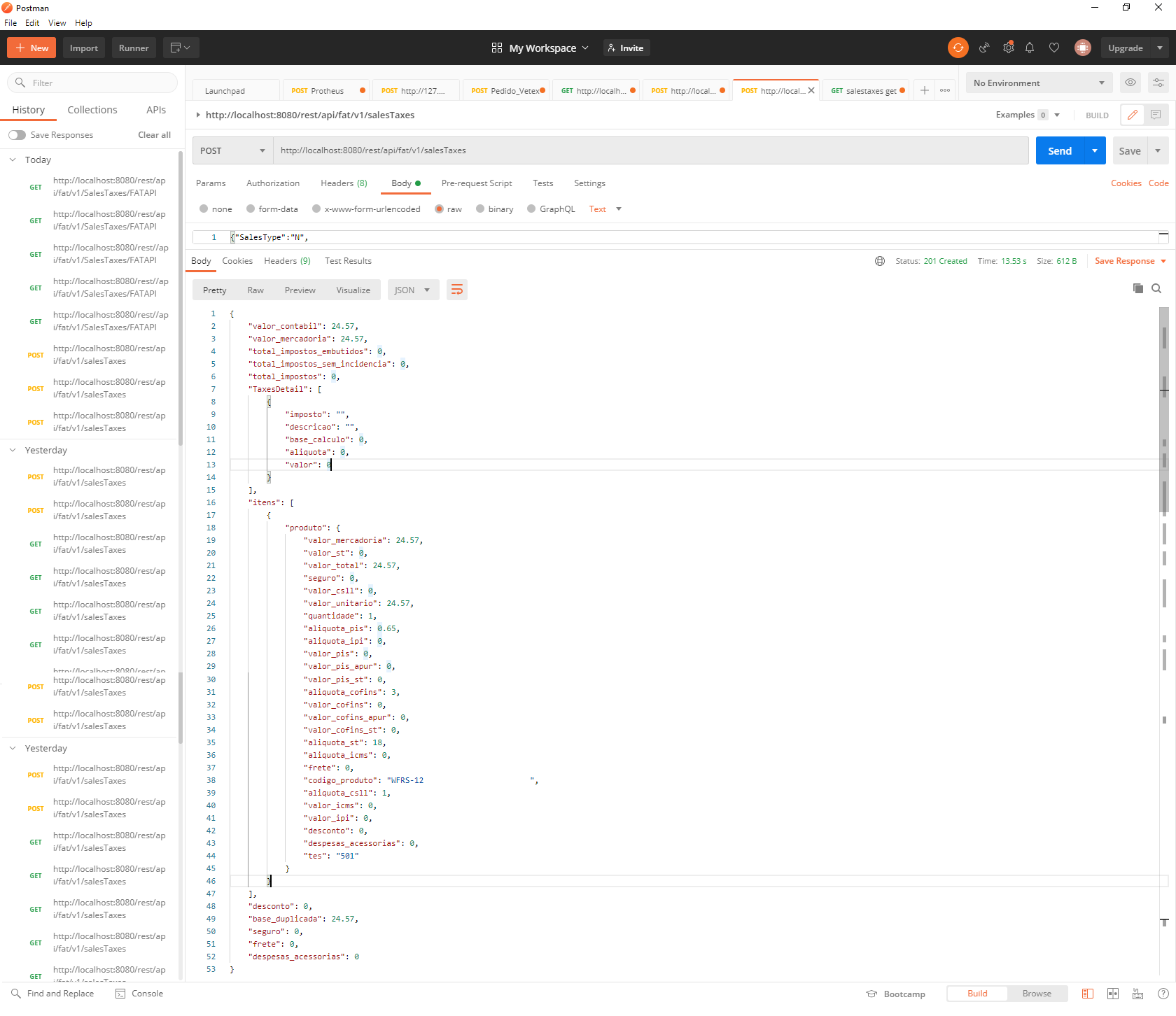The height and width of the screenshot is (1016, 1176).
Task: Open the Save button dropdown arrow
Action: coord(1158,150)
